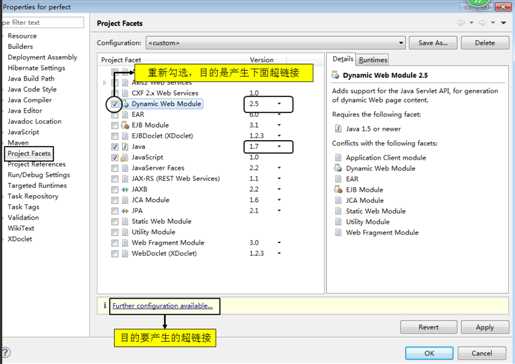Click the EAR facet icon
Screen dimensions: 515x364
tap(125, 115)
